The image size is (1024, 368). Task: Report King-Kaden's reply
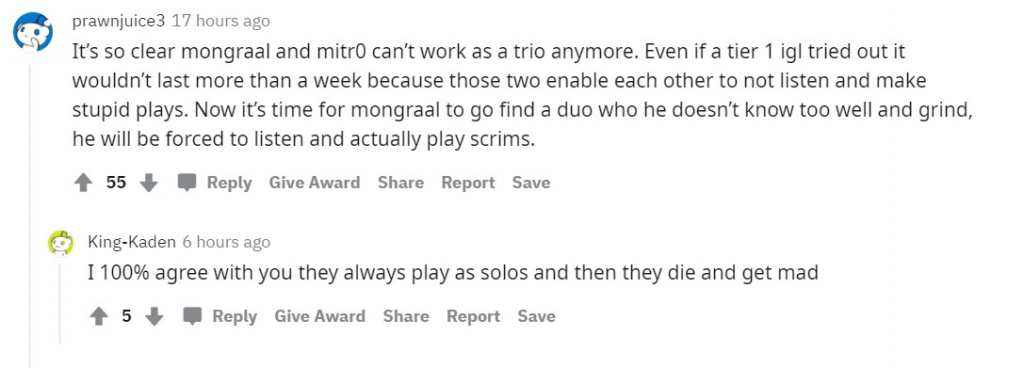[x=473, y=316]
